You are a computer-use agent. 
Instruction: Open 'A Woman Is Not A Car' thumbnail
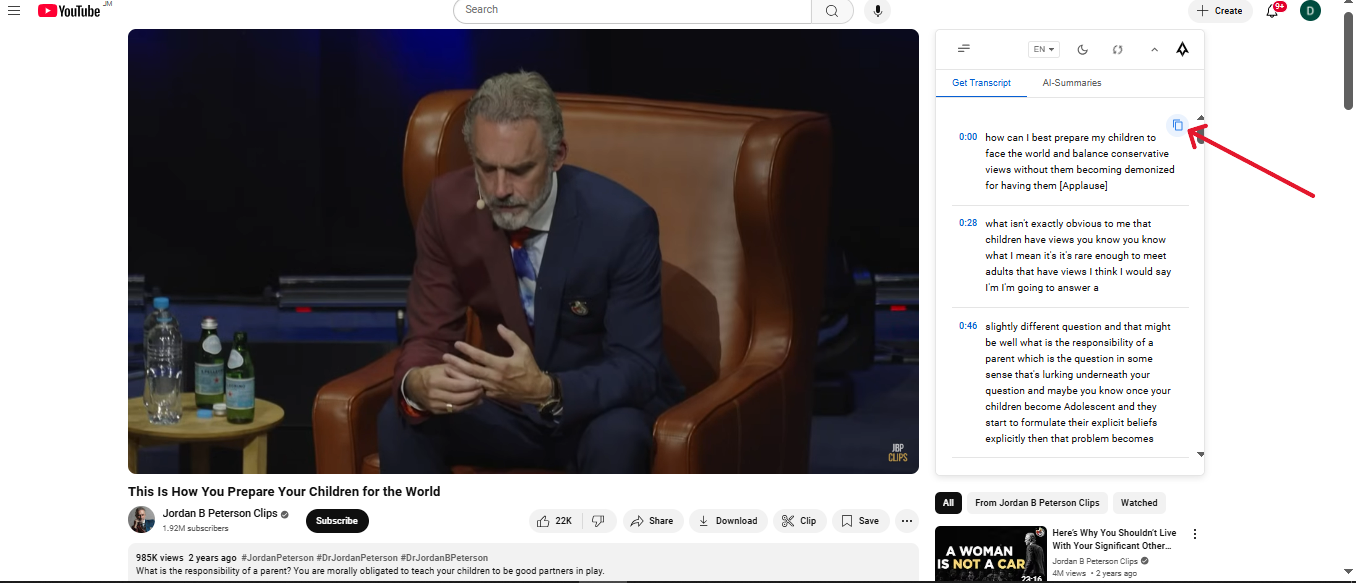click(x=991, y=554)
